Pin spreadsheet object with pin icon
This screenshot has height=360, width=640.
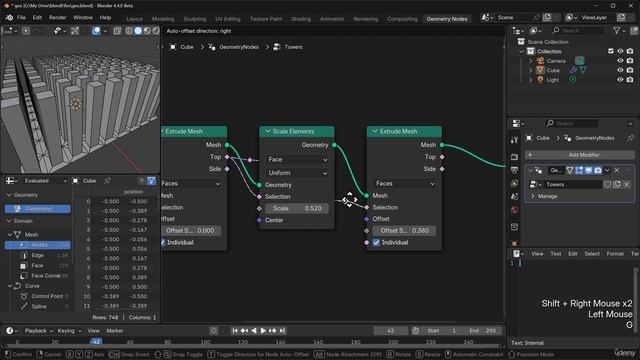click(x=107, y=180)
